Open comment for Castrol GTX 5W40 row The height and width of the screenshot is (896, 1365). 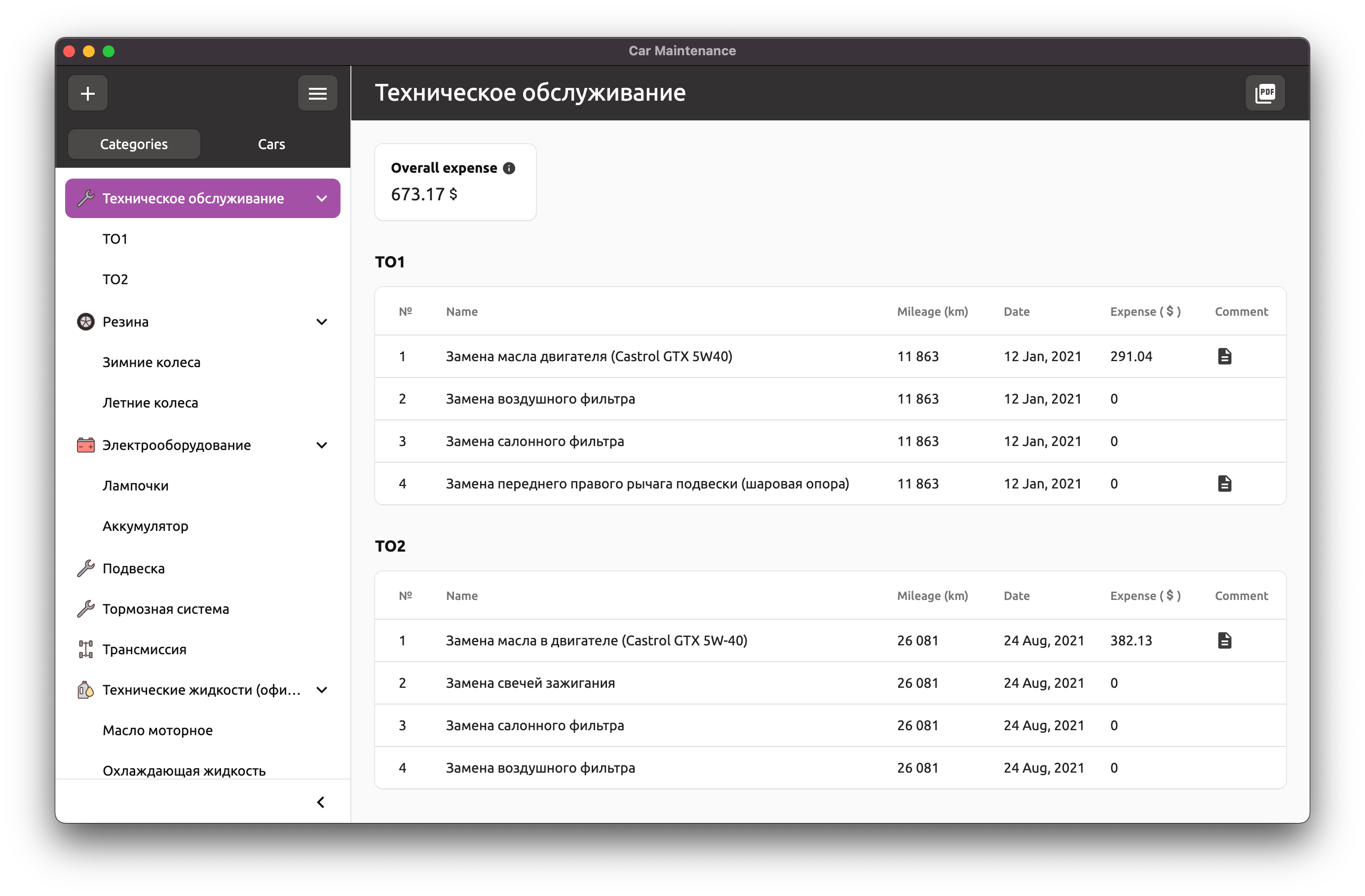(x=1224, y=356)
